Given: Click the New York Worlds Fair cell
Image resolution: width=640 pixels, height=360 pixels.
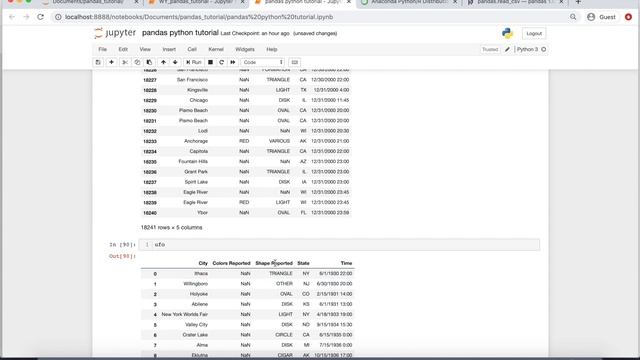Looking at the screenshot, I should tap(184, 314).
